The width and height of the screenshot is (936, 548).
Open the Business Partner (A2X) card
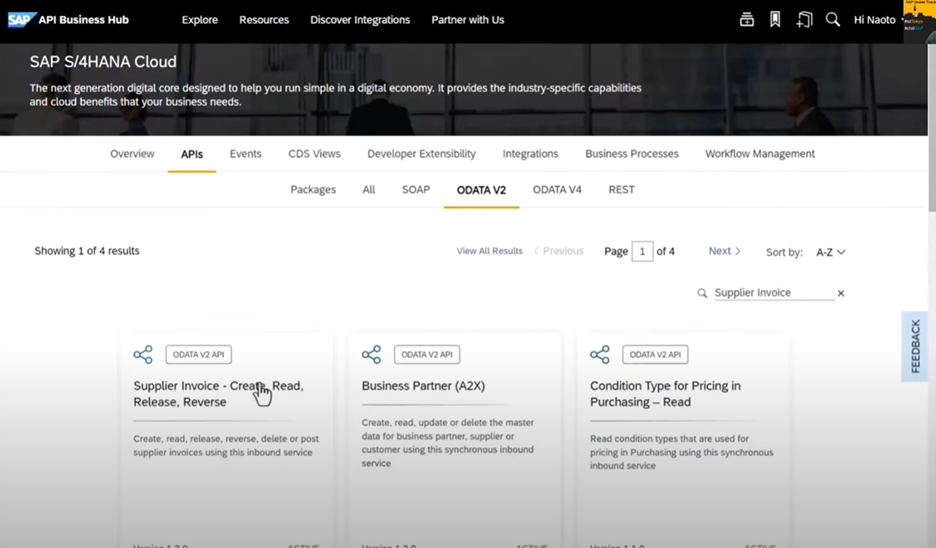click(x=423, y=386)
